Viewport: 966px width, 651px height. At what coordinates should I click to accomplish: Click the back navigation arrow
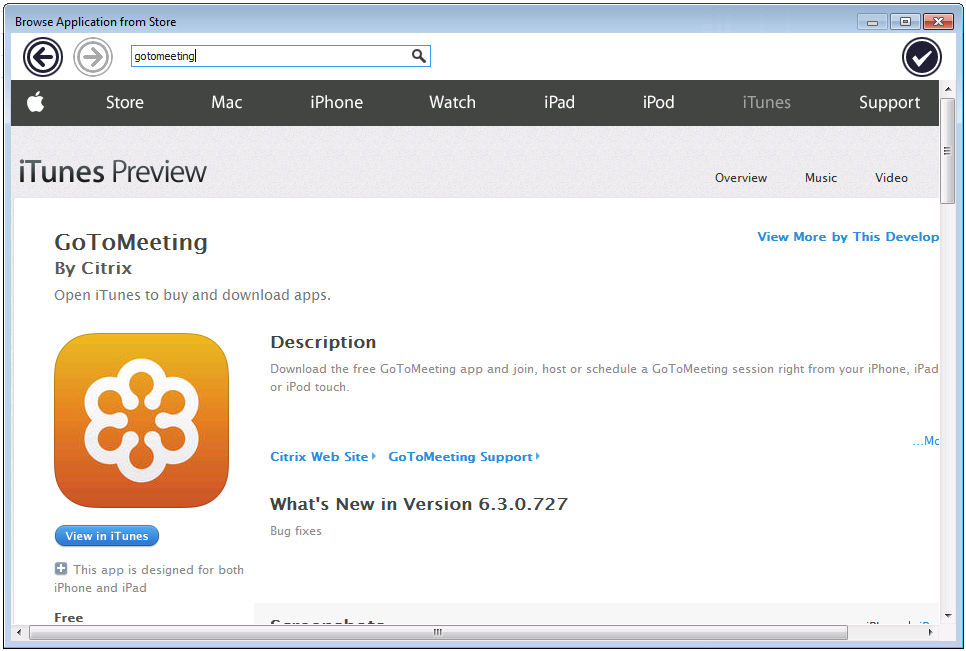click(42, 56)
